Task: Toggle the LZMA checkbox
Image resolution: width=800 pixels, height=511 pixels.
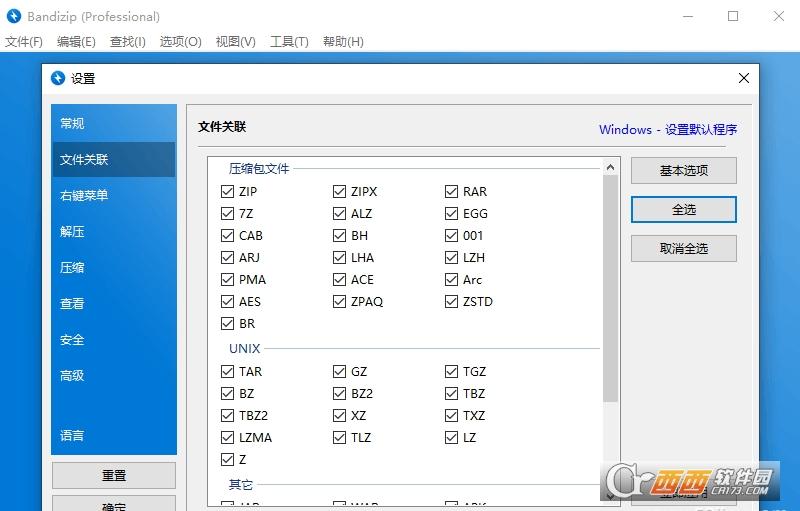Action: pyautogui.click(x=227, y=438)
